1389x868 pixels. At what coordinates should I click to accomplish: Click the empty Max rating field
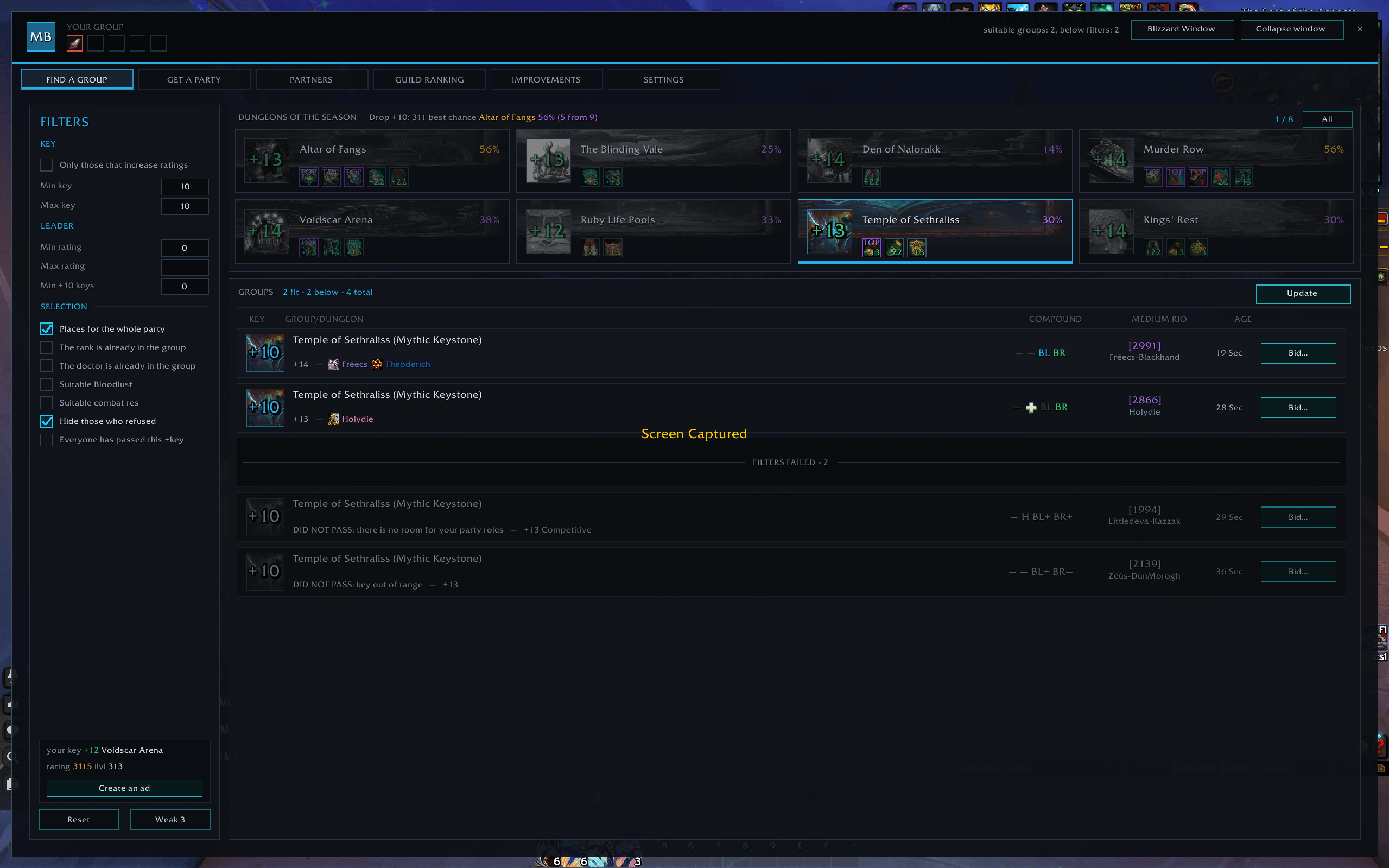tap(185, 267)
